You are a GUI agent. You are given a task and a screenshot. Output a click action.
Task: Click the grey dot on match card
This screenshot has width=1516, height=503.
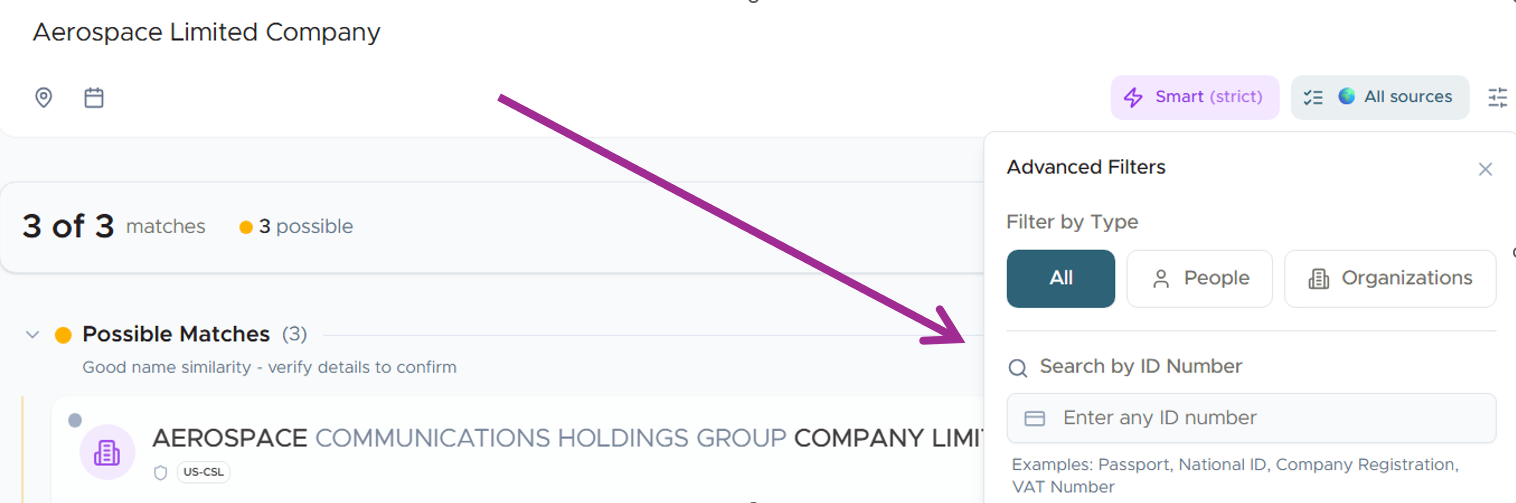tap(75, 420)
